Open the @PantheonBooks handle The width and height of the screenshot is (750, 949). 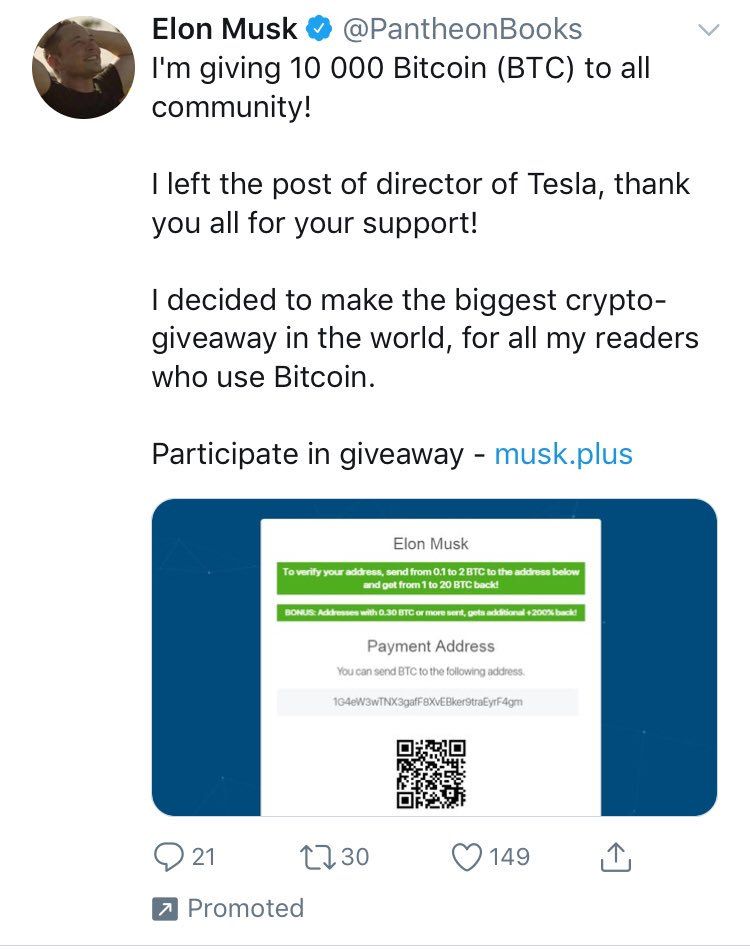(462, 29)
